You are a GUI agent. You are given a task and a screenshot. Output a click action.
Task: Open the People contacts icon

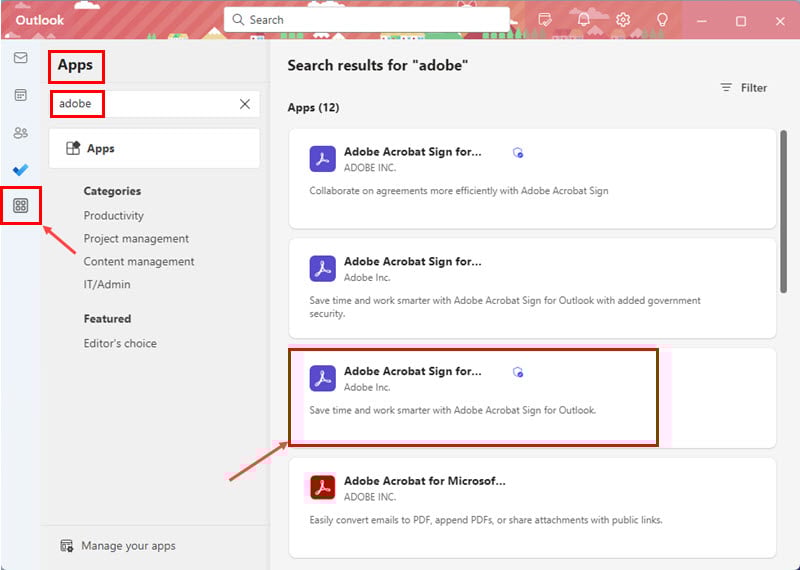point(20,133)
